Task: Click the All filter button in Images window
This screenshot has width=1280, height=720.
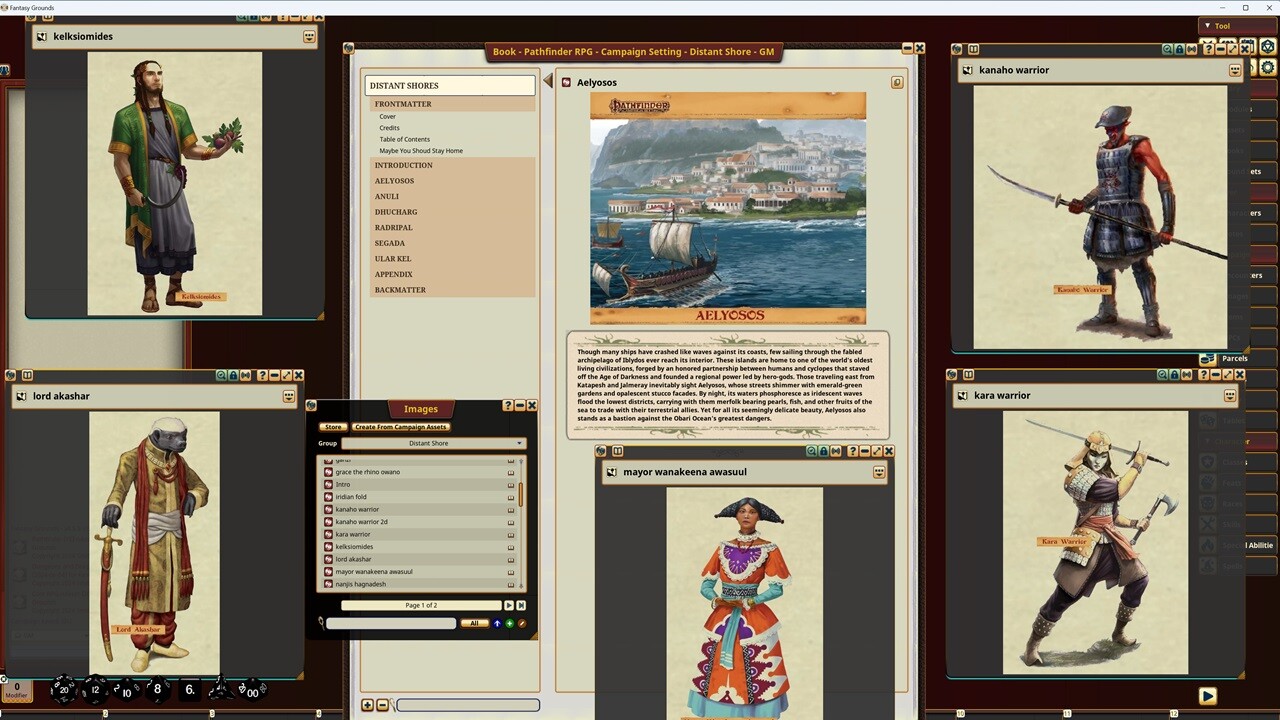Action: click(474, 623)
